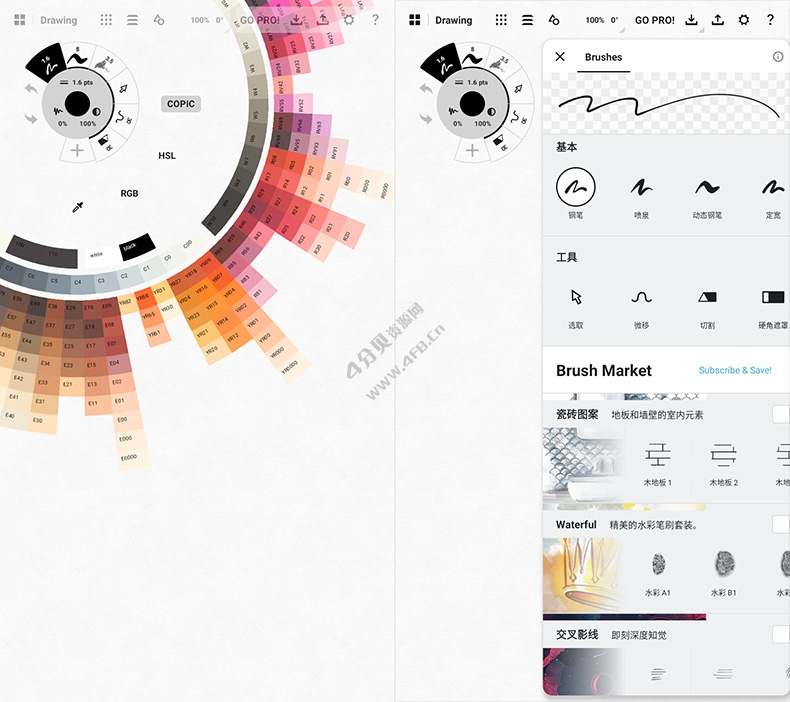Choose the 微移 nudge tool
Screen dimensions: 790x702
click(x=641, y=297)
